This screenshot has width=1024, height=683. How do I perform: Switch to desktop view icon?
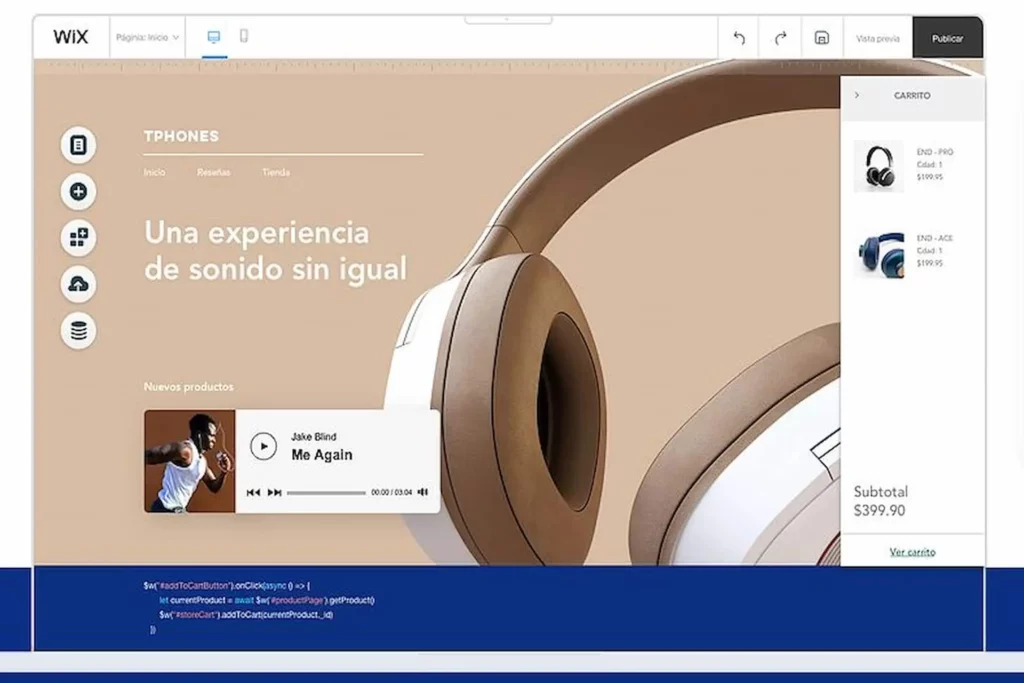[213, 36]
